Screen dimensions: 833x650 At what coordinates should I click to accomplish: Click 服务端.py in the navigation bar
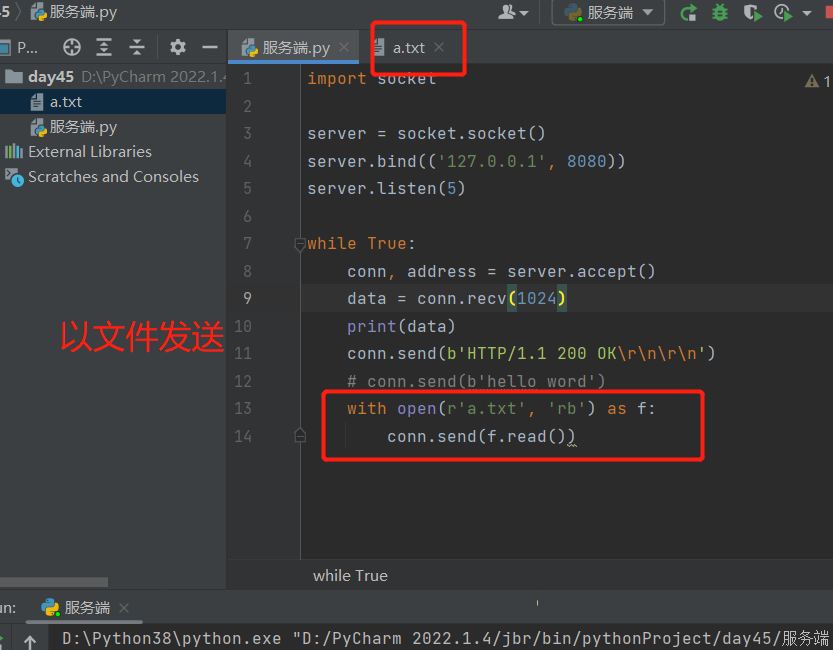(74, 12)
